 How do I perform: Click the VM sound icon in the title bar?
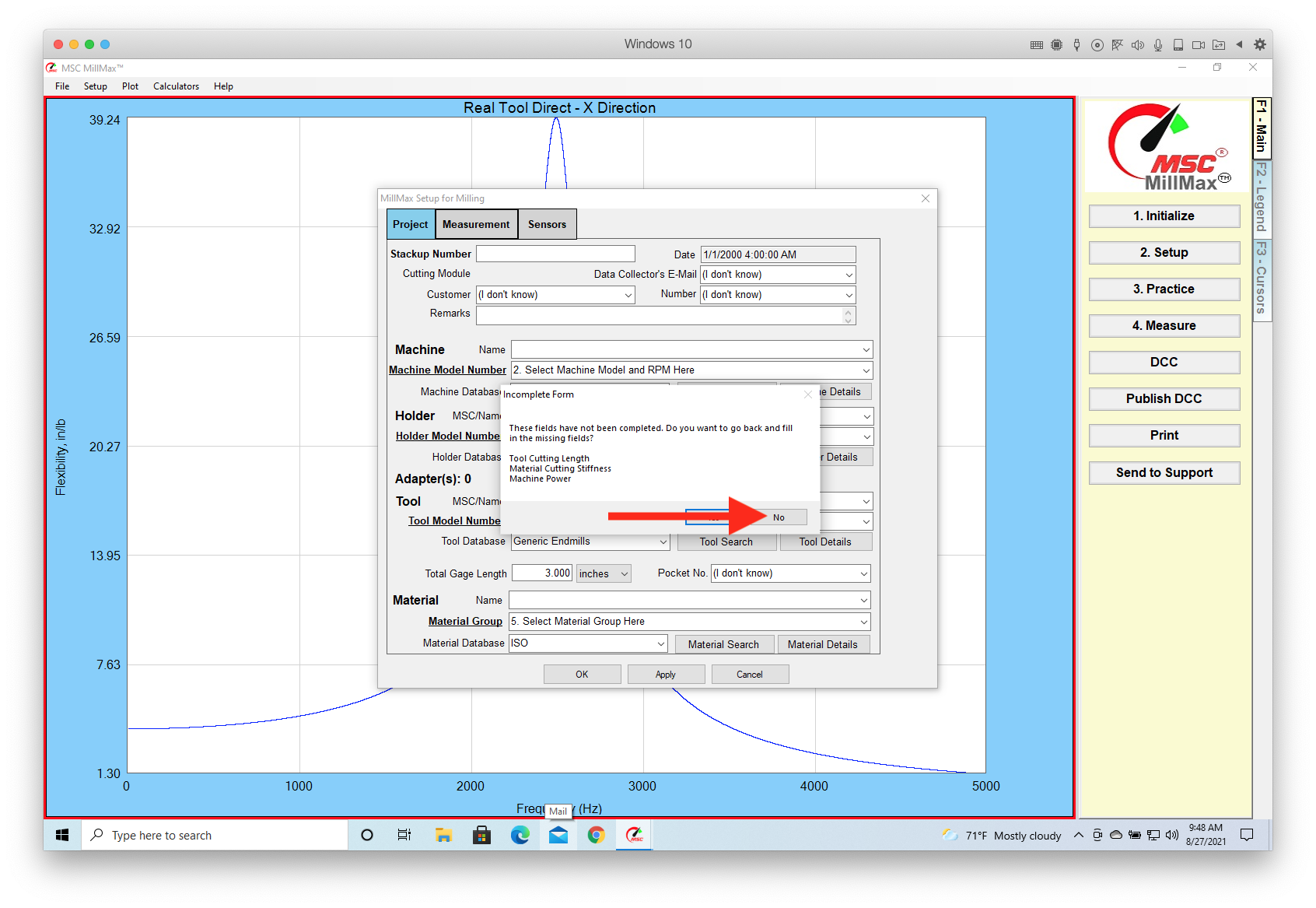[x=1138, y=44]
